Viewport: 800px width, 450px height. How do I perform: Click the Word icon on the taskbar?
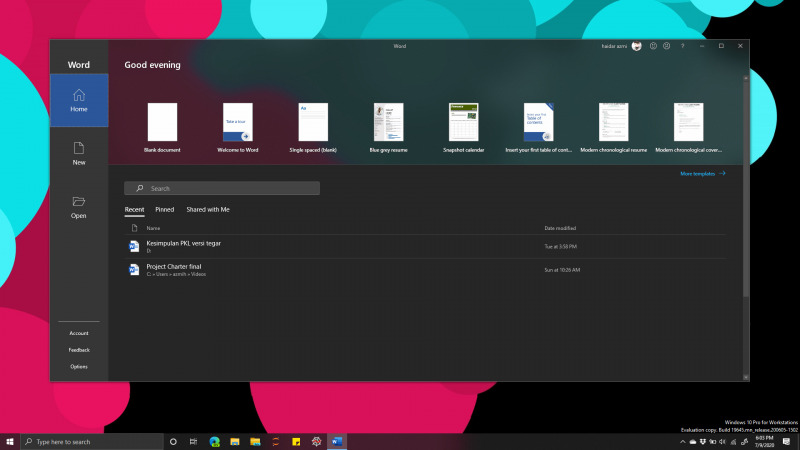click(x=337, y=441)
